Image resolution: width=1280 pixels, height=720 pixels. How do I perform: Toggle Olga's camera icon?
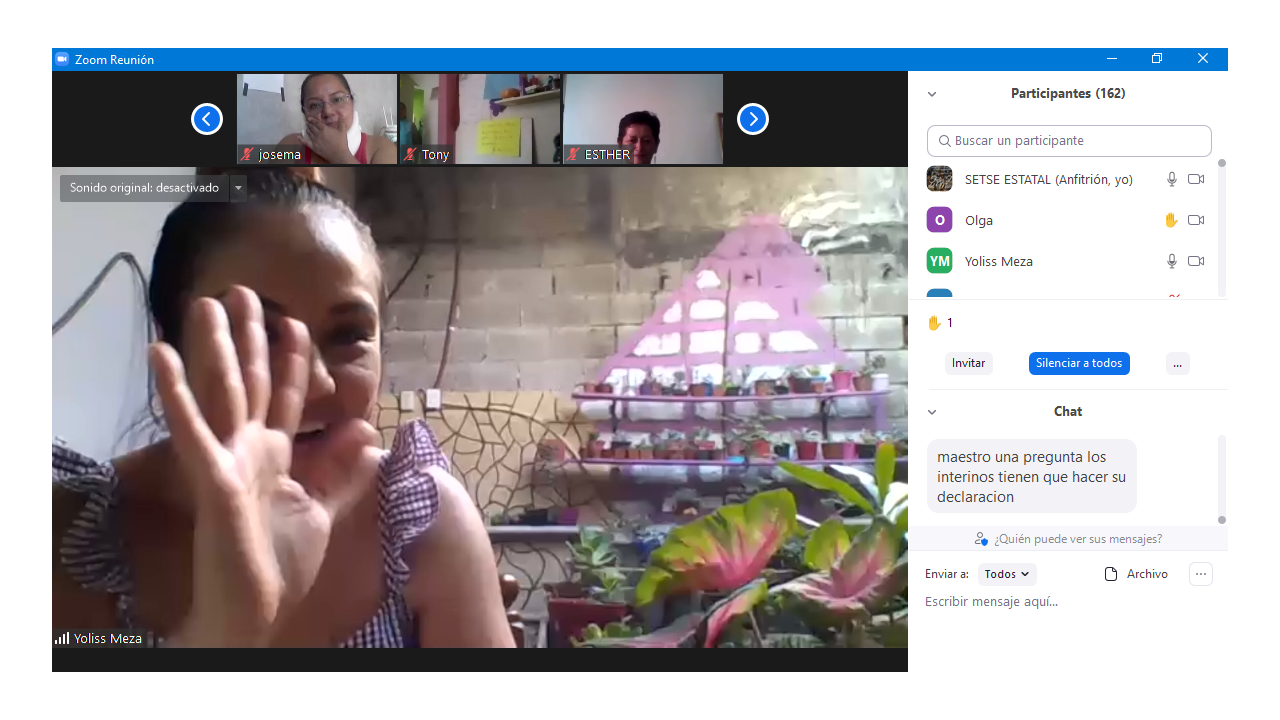(1196, 220)
